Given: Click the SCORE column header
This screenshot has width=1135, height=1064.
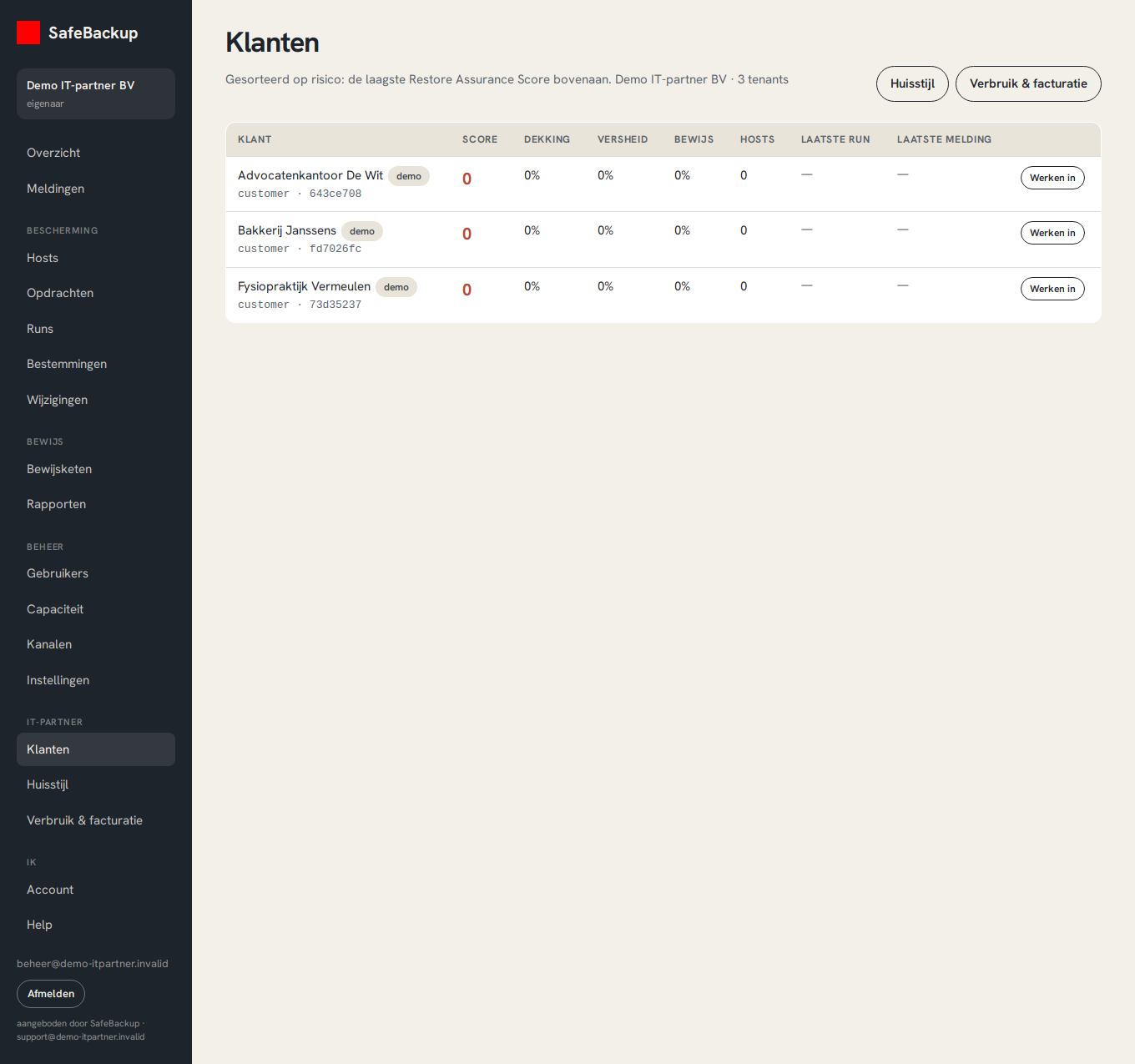Looking at the screenshot, I should click(x=480, y=139).
